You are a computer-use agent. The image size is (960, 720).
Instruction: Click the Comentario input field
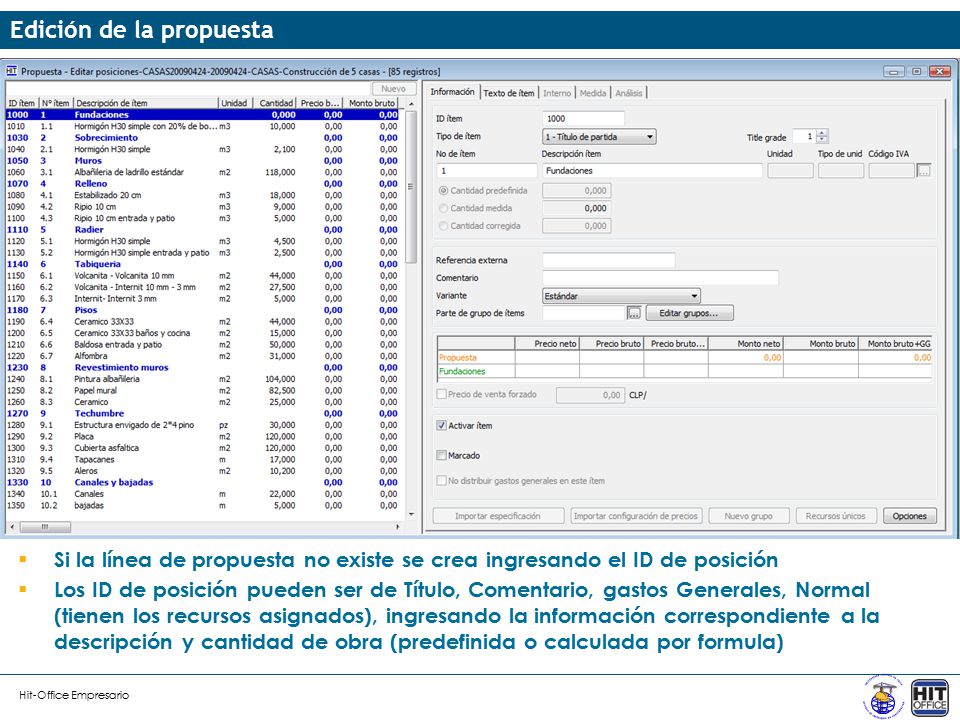(660, 278)
